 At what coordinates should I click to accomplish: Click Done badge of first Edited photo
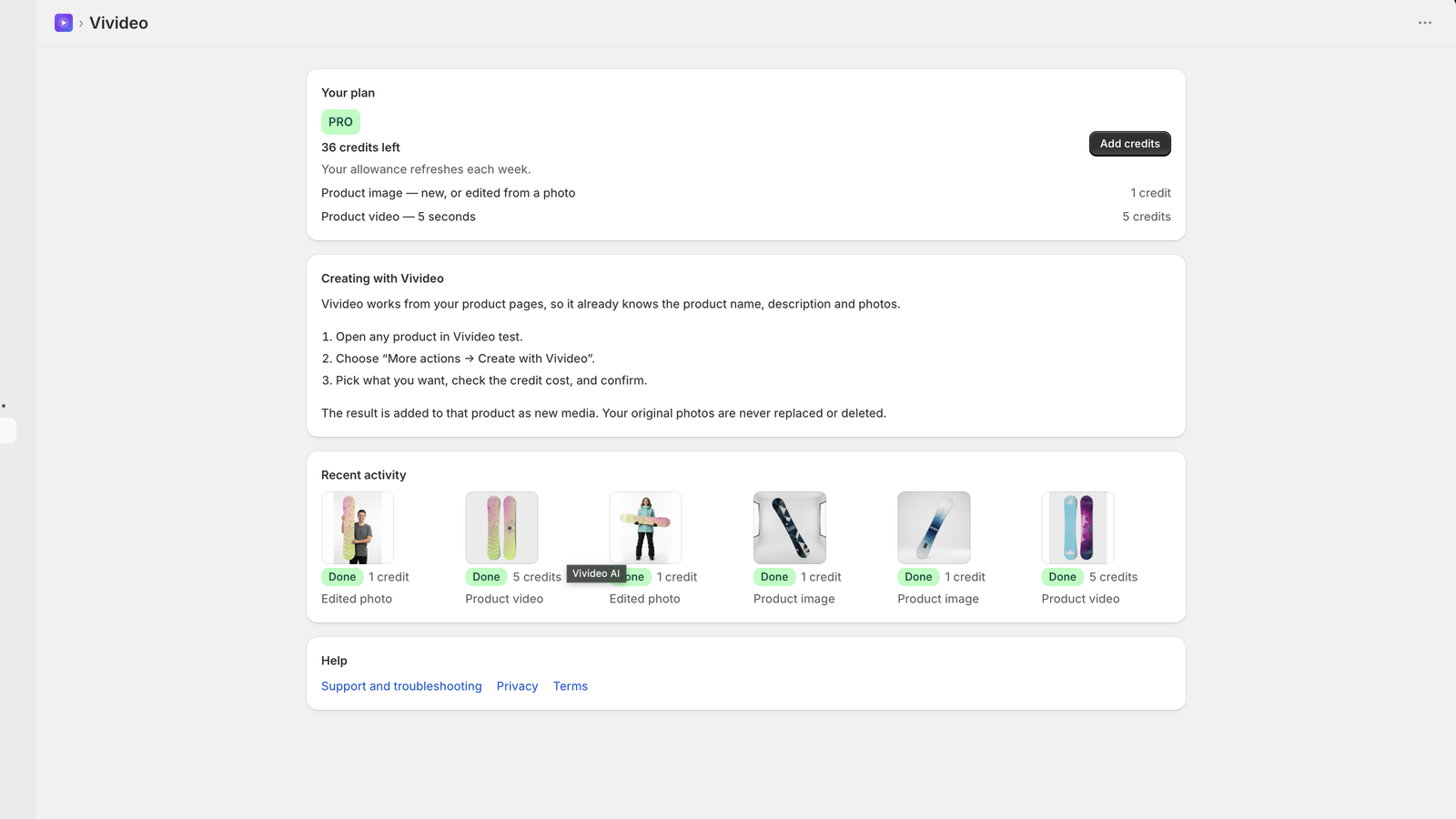342,577
